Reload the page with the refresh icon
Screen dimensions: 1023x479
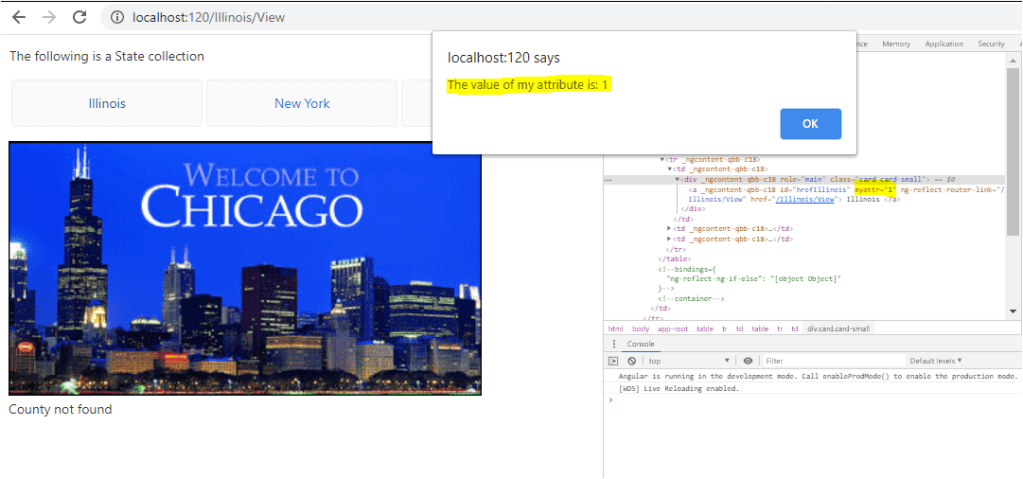80,17
